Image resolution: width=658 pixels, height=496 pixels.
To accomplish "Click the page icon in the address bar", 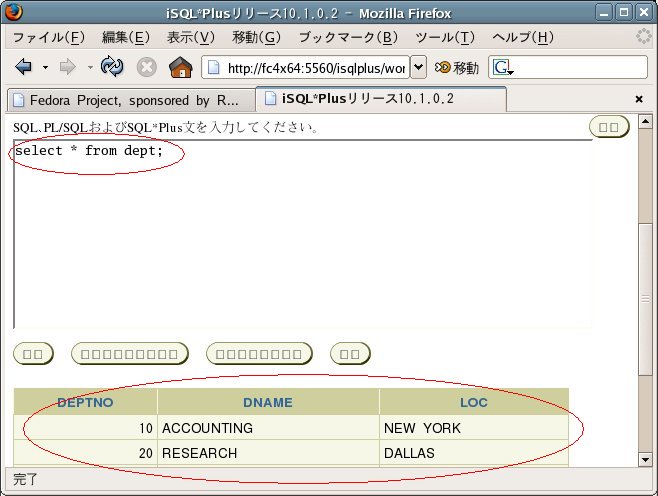I will (214, 67).
